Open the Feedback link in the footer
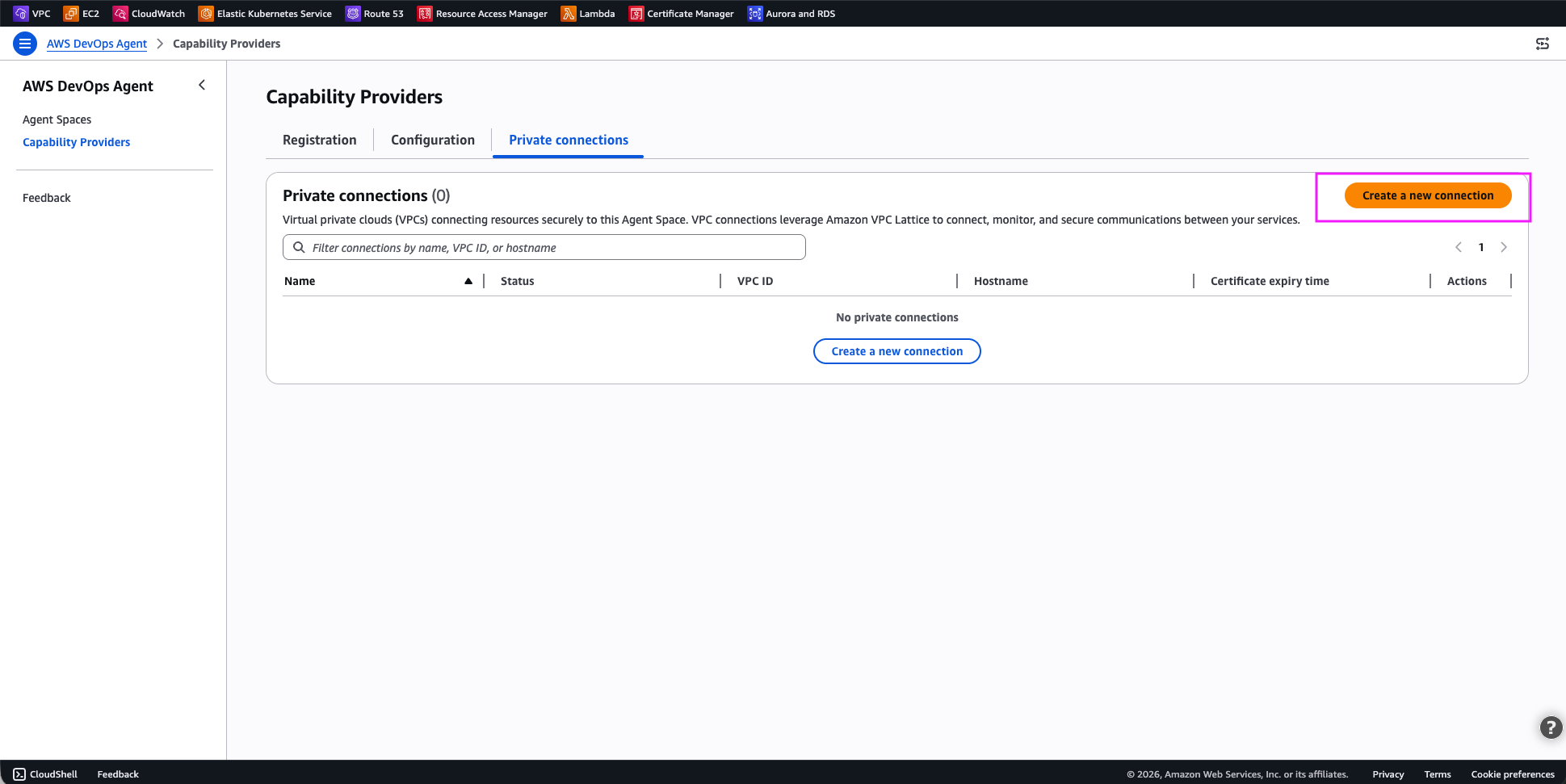The height and width of the screenshot is (784, 1566). [118, 774]
